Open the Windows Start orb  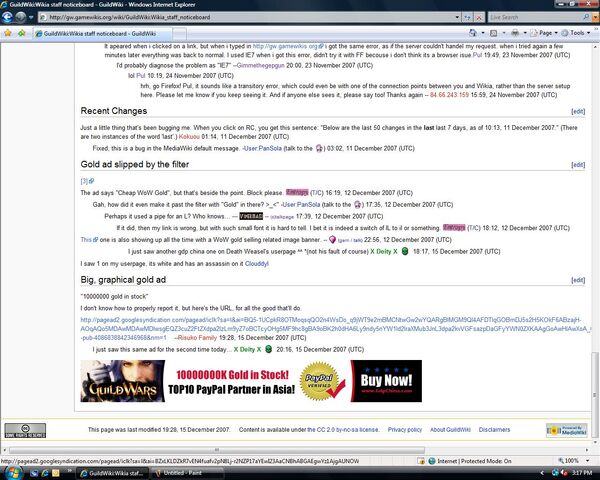click(14, 473)
